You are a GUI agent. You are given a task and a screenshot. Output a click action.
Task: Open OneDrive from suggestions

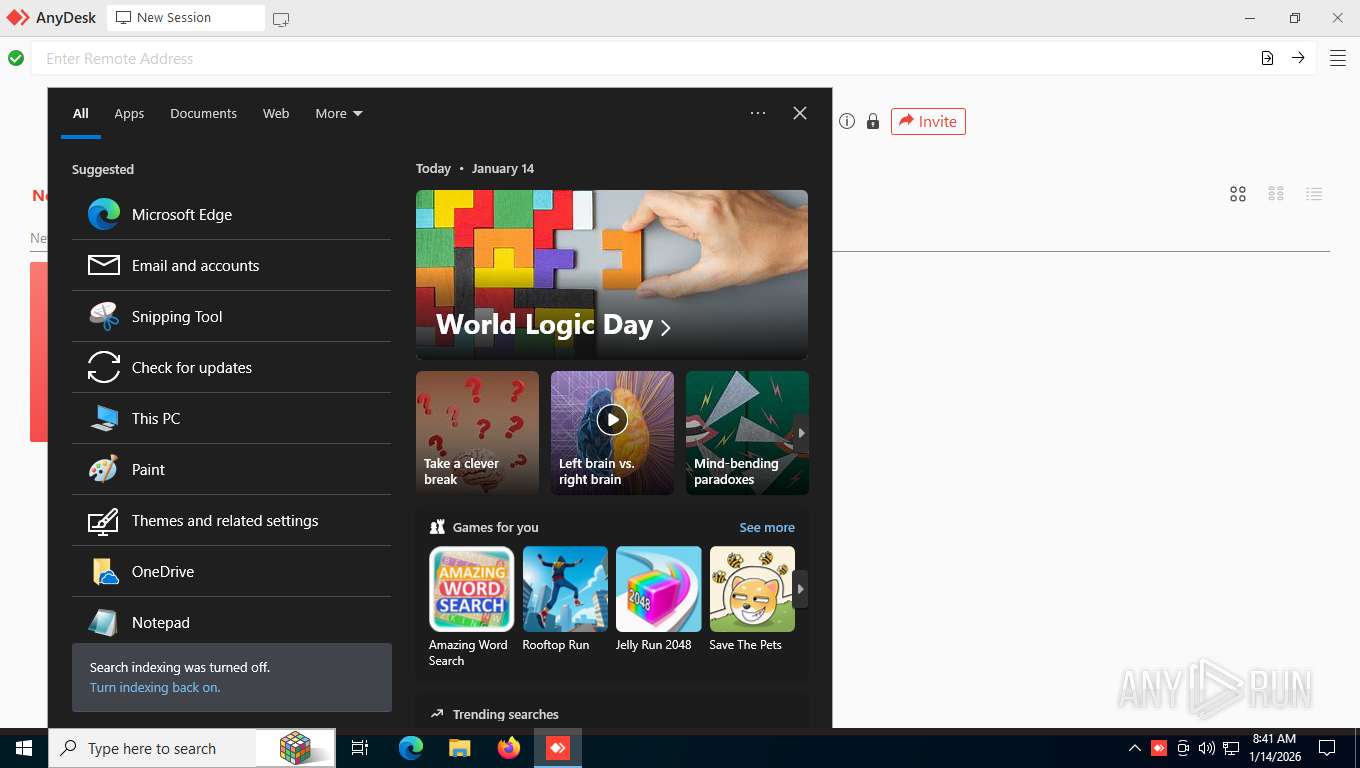pos(231,571)
